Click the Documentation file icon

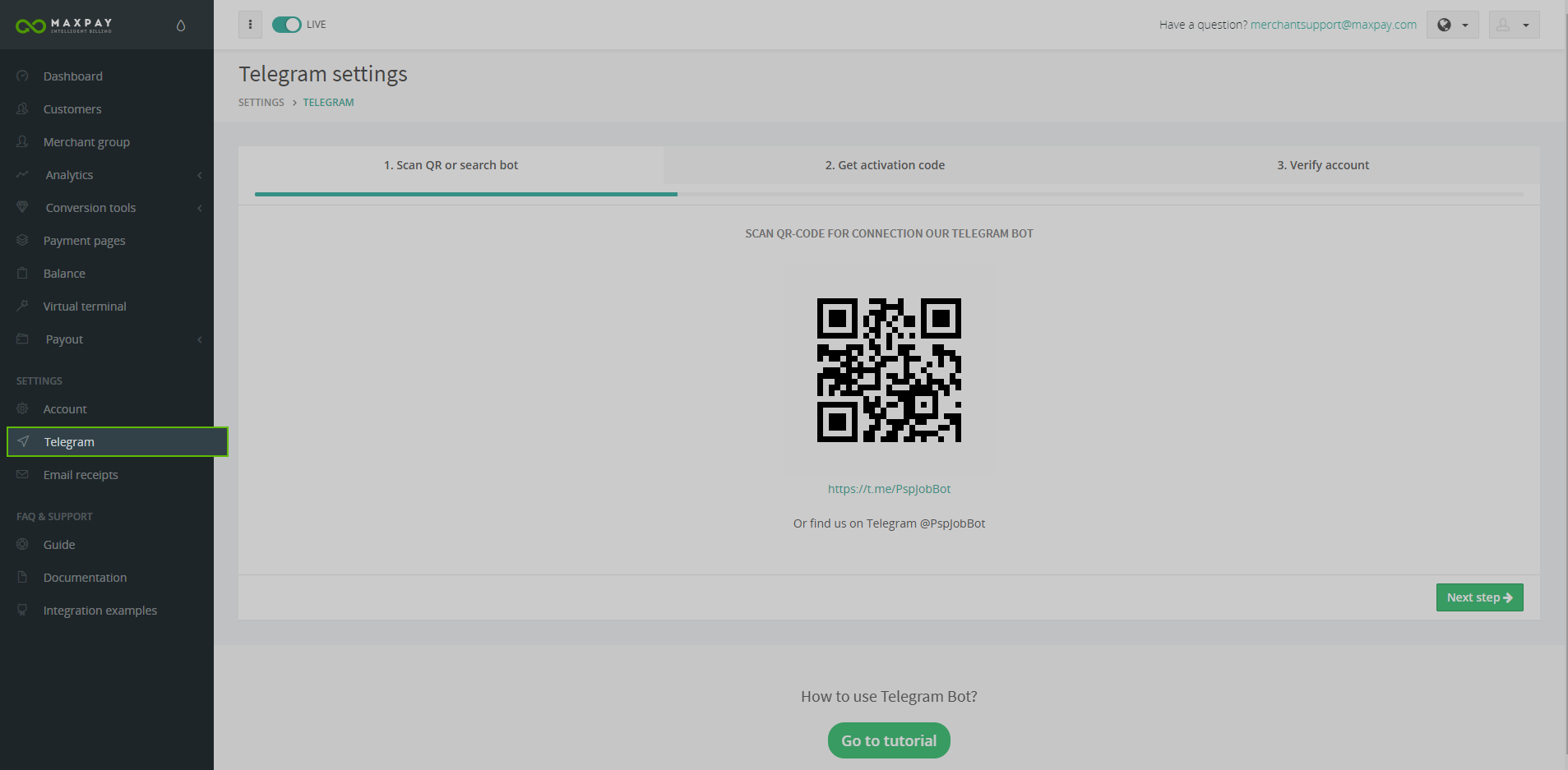point(22,577)
